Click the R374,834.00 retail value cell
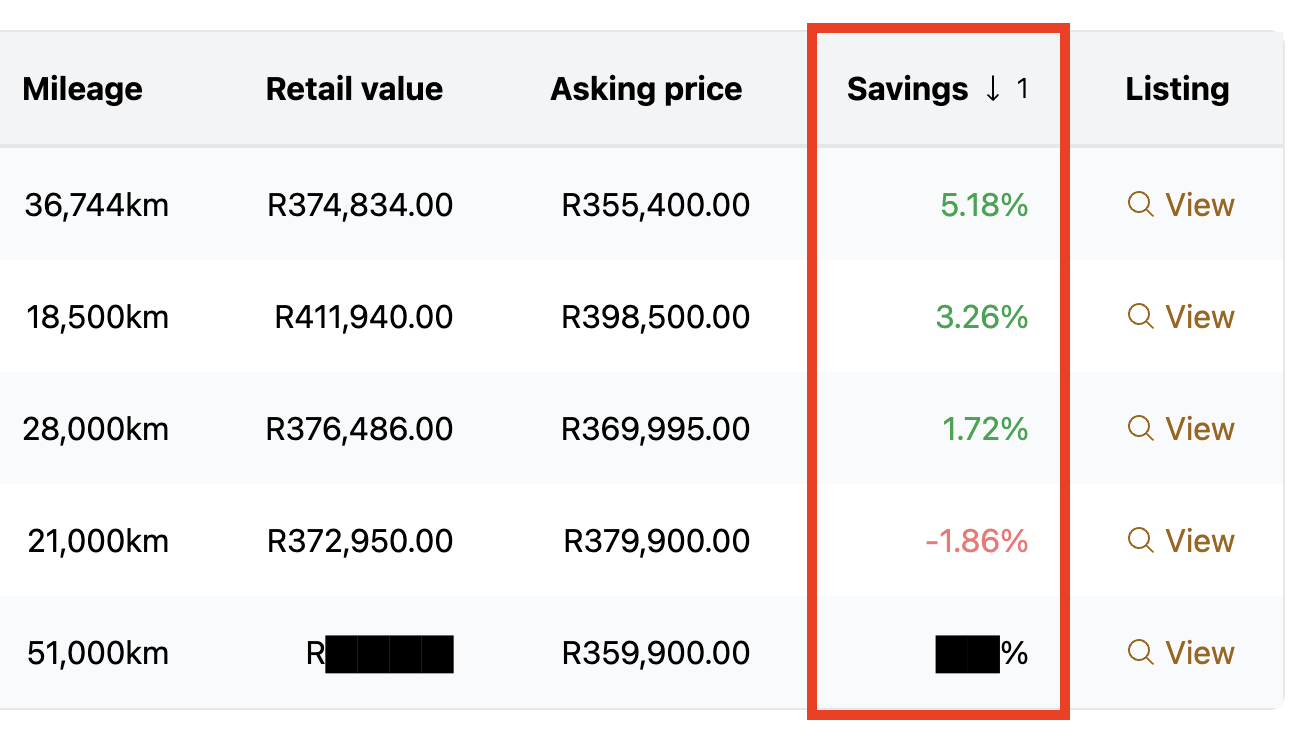The width and height of the screenshot is (1313, 748). point(360,205)
